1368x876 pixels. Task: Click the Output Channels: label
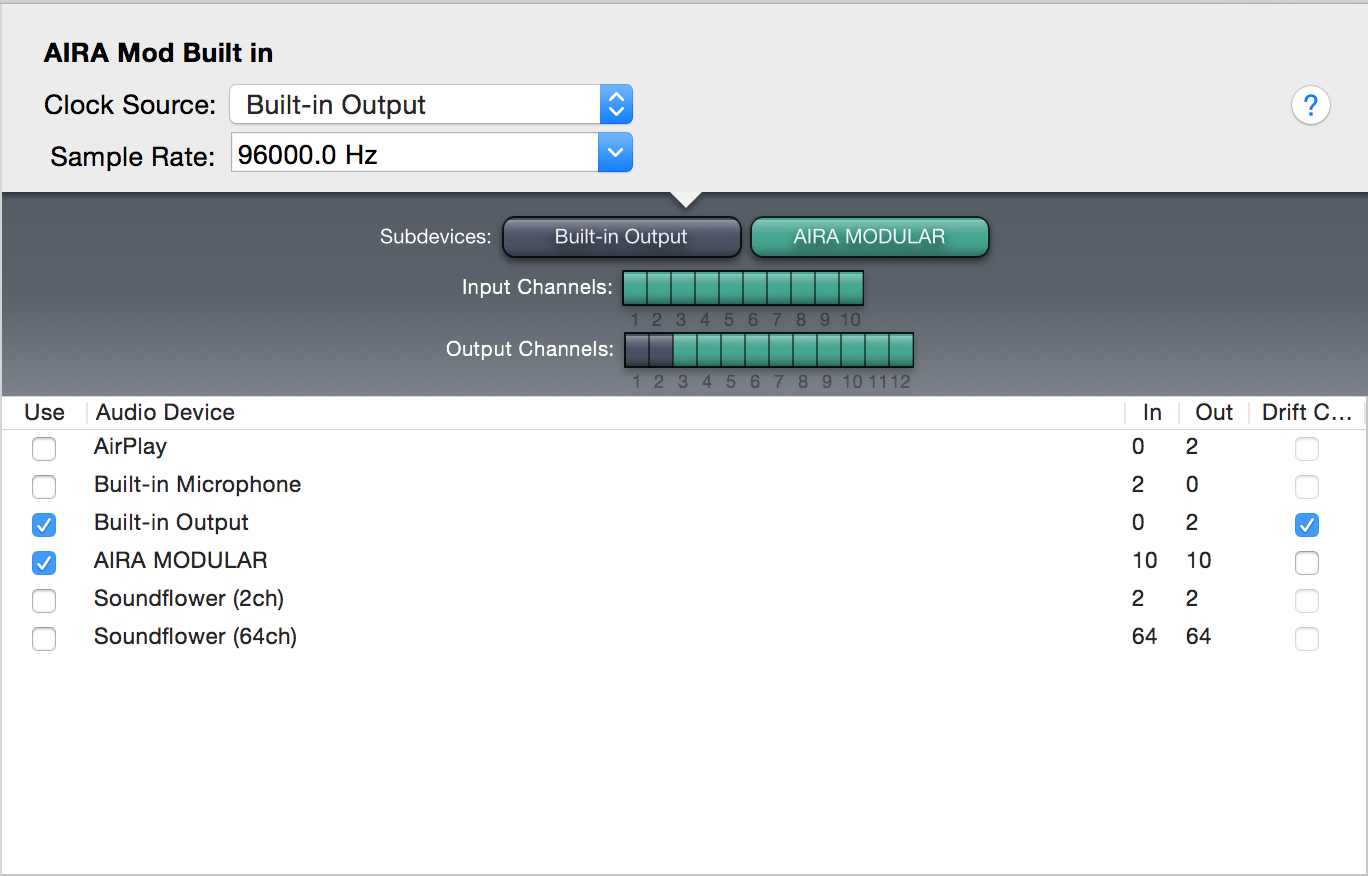(530, 350)
